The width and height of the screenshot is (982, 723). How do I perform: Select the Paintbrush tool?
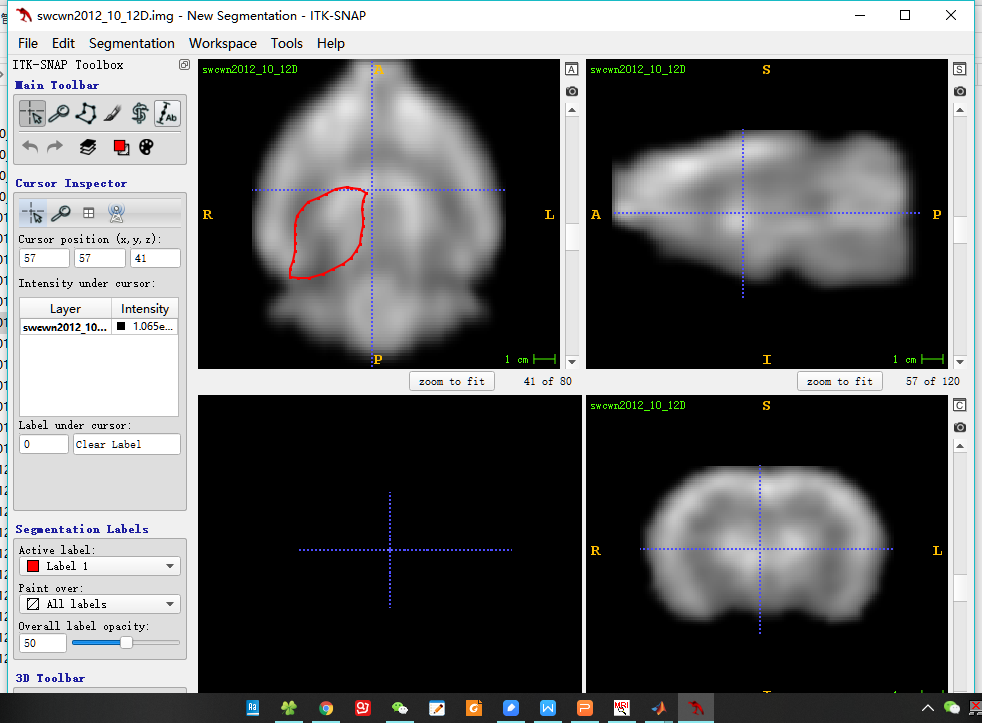(113, 114)
